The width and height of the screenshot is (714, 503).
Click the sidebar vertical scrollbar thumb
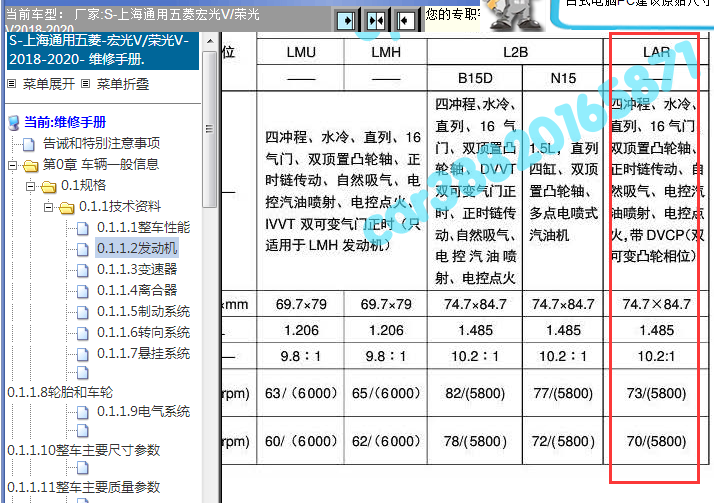point(209,129)
